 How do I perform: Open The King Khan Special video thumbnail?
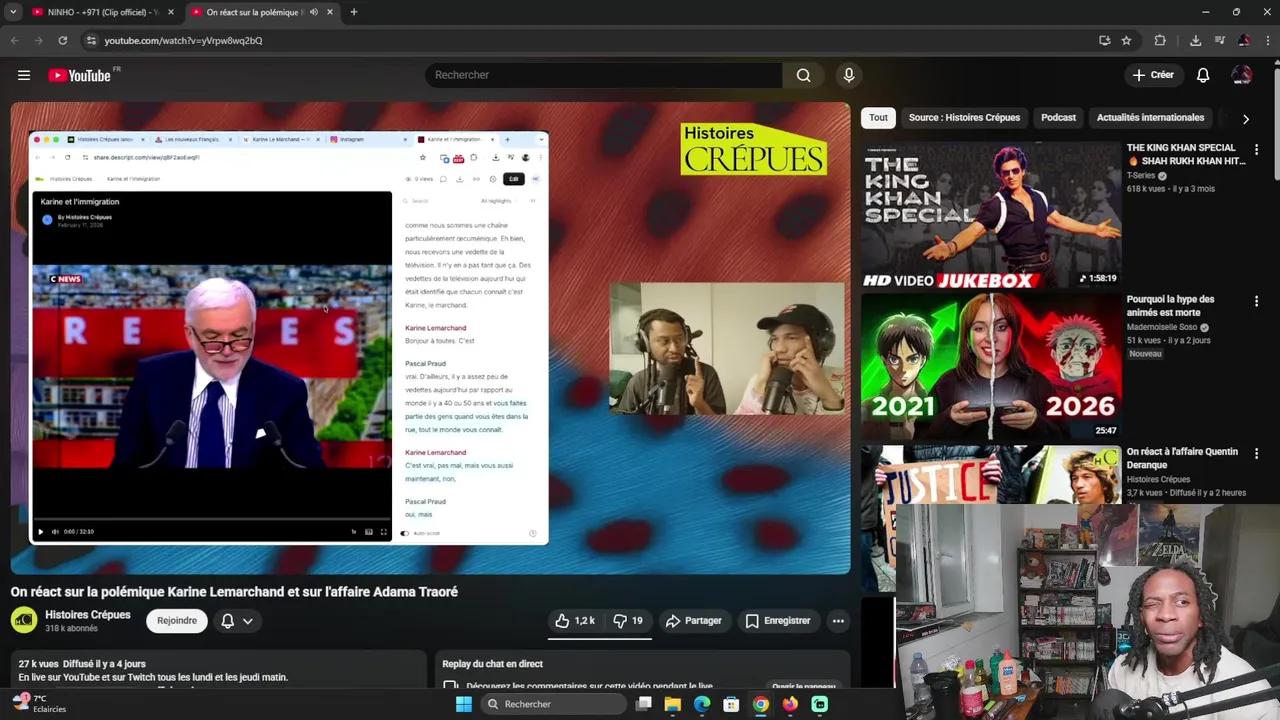991,215
